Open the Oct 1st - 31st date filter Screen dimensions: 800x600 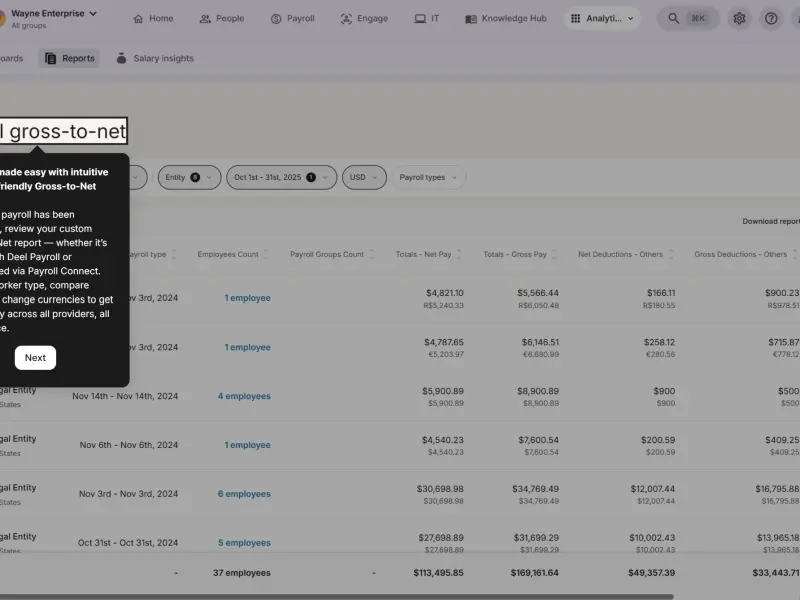[282, 178]
